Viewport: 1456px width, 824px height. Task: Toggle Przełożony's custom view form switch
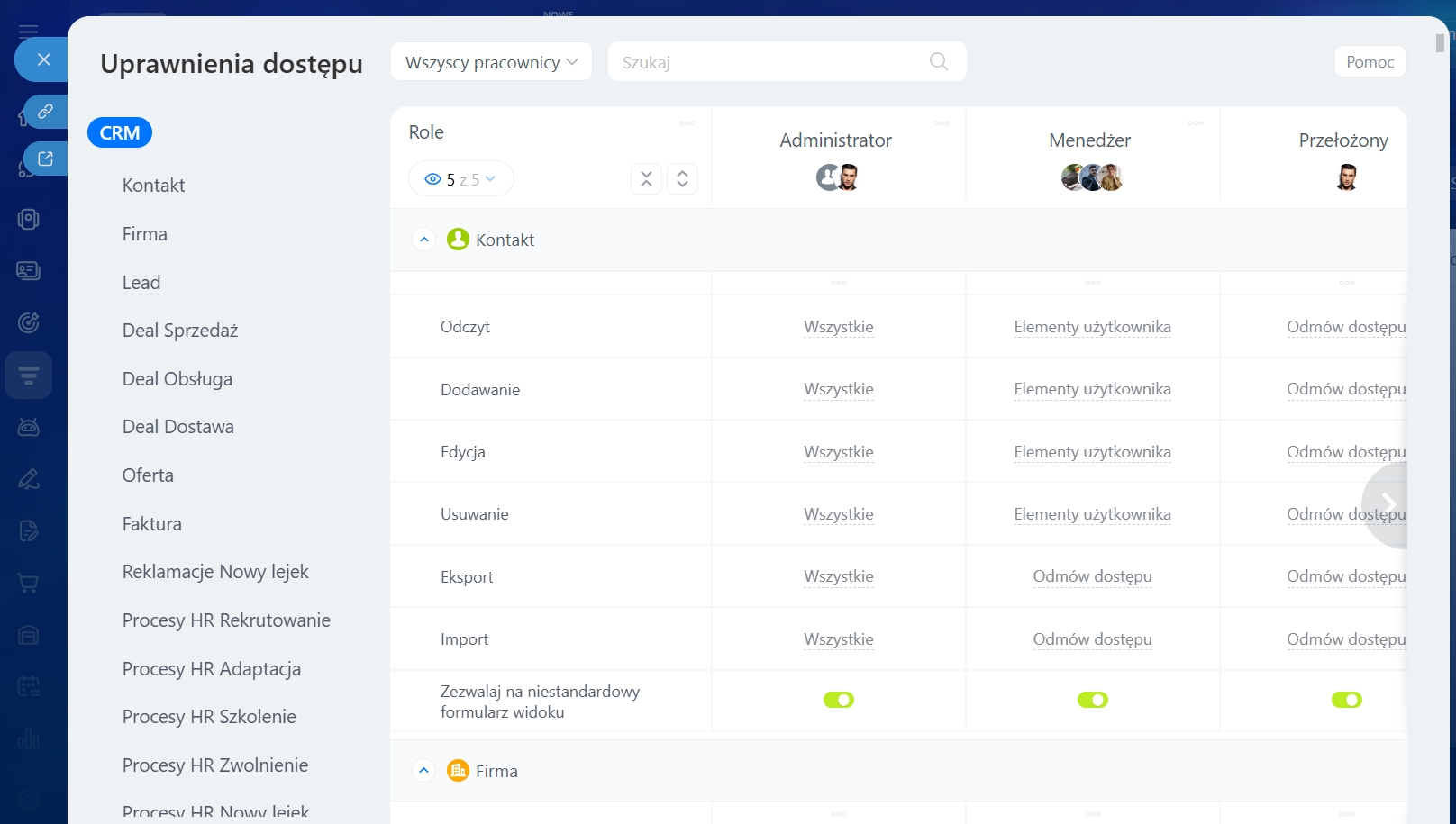pos(1346,700)
